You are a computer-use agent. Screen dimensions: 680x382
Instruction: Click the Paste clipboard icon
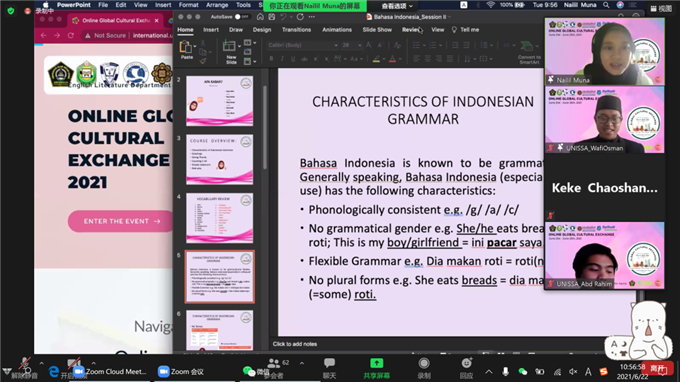[186, 46]
